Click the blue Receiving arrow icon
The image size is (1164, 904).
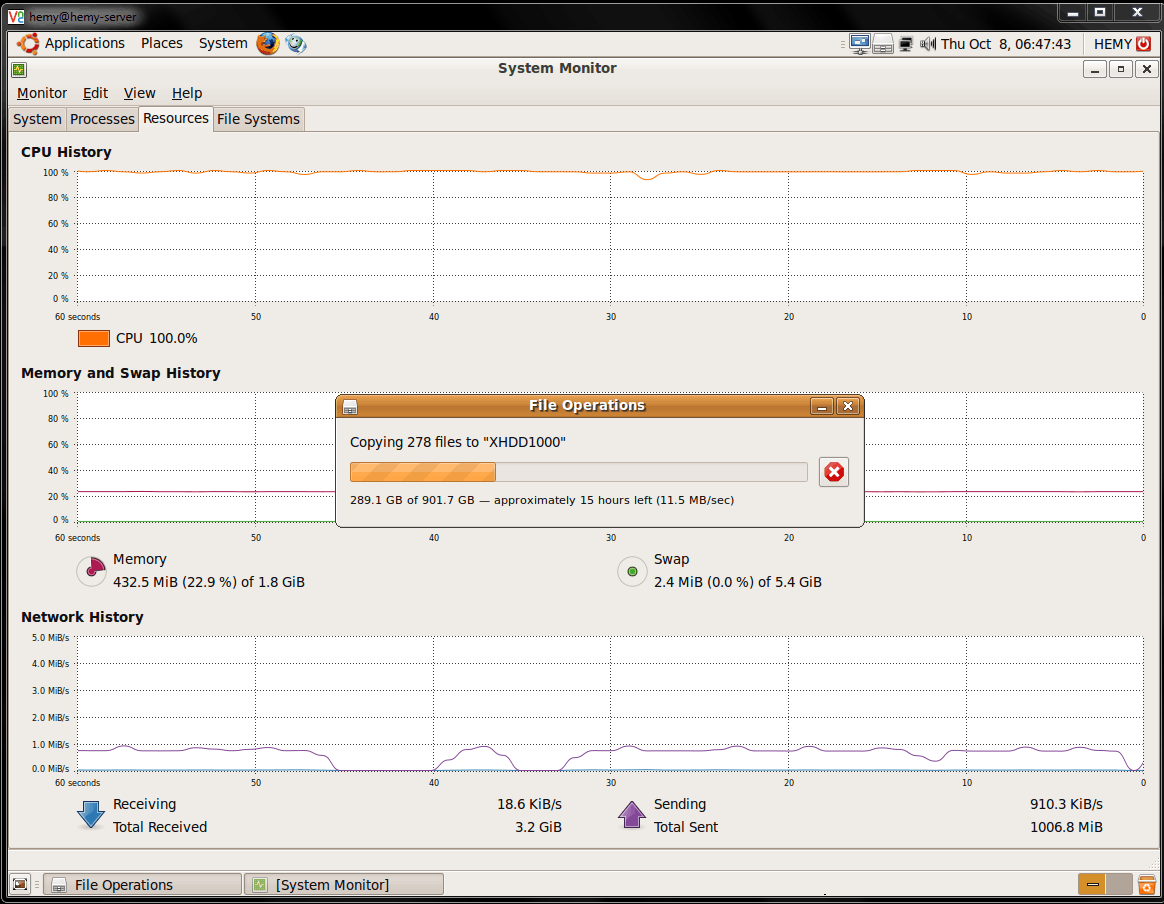coord(91,815)
